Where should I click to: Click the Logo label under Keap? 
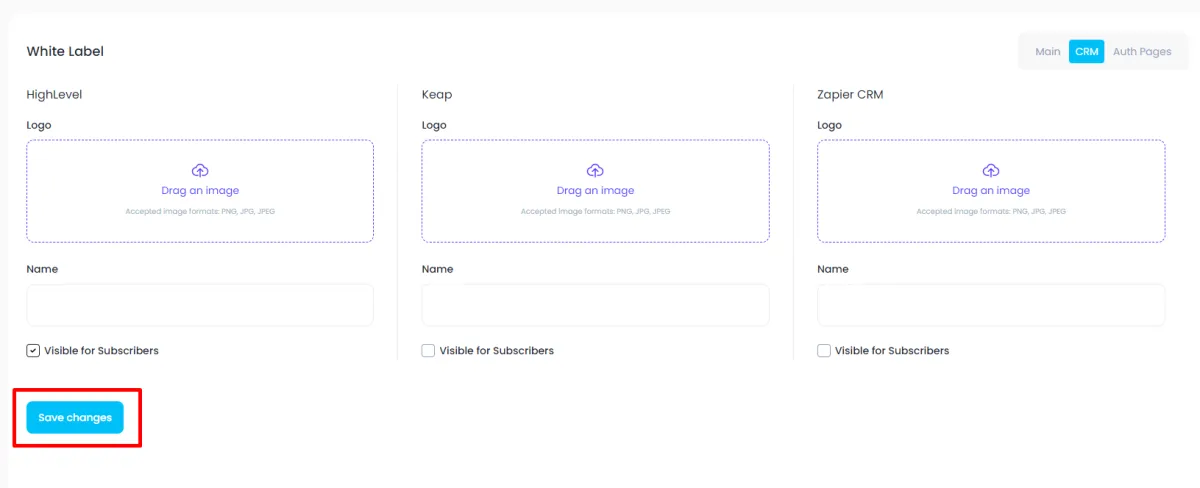tap(434, 125)
